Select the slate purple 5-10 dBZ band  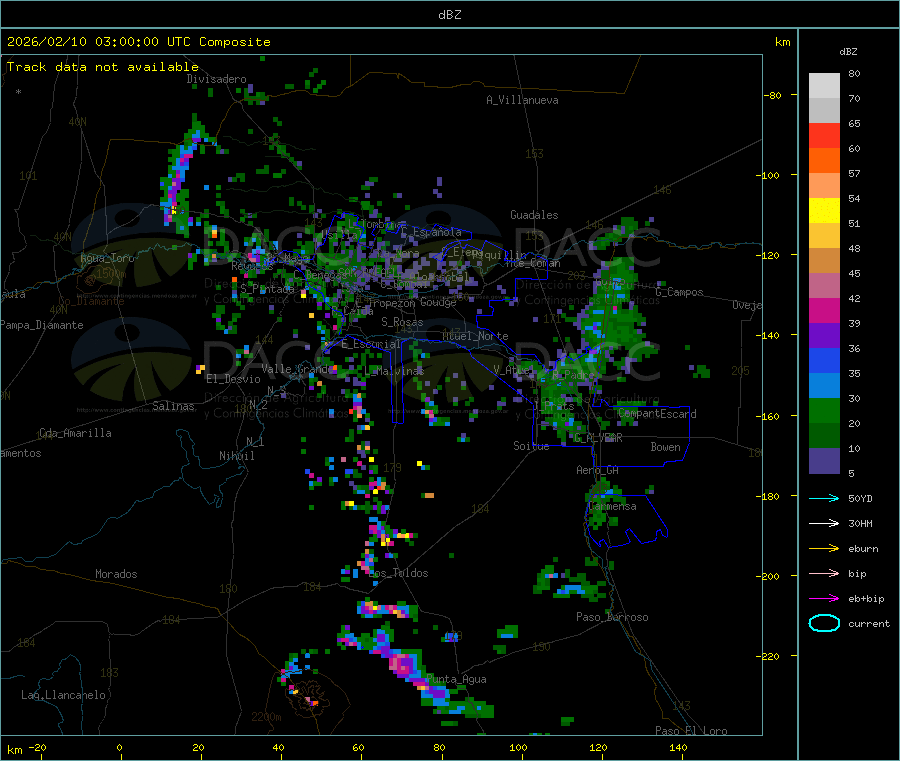point(824,461)
